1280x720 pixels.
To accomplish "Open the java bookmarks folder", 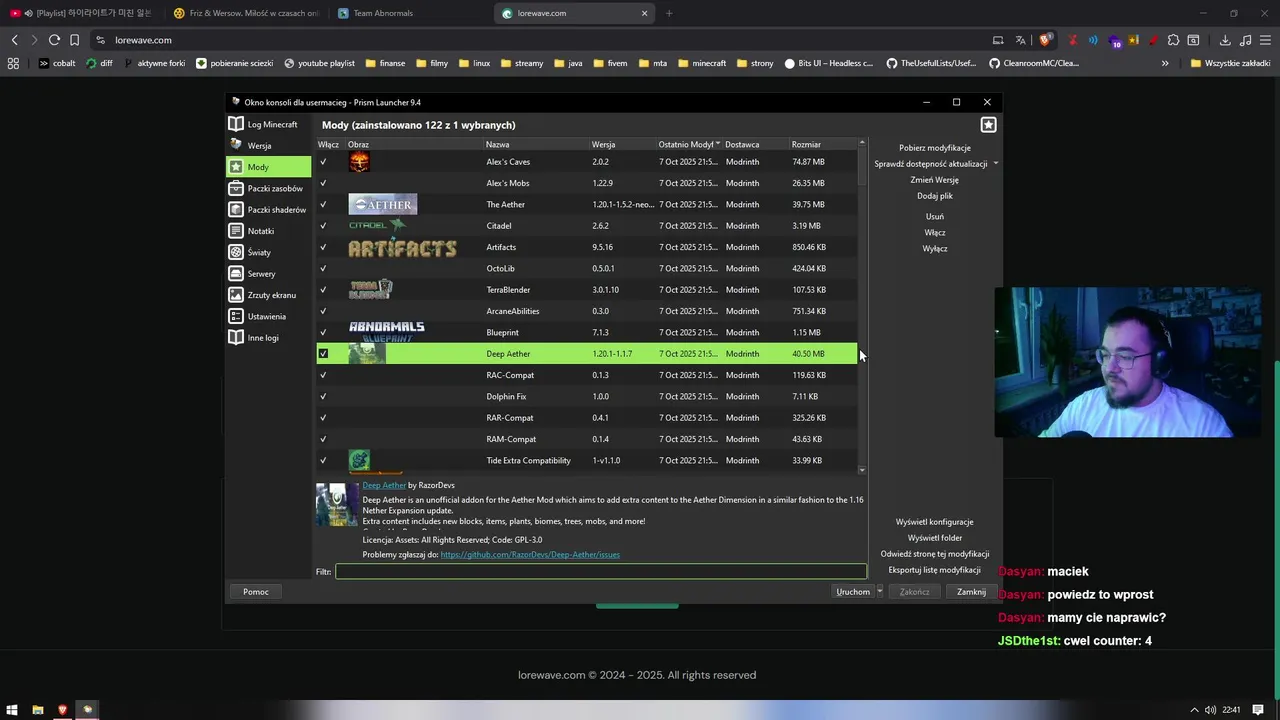I will point(568,63).
